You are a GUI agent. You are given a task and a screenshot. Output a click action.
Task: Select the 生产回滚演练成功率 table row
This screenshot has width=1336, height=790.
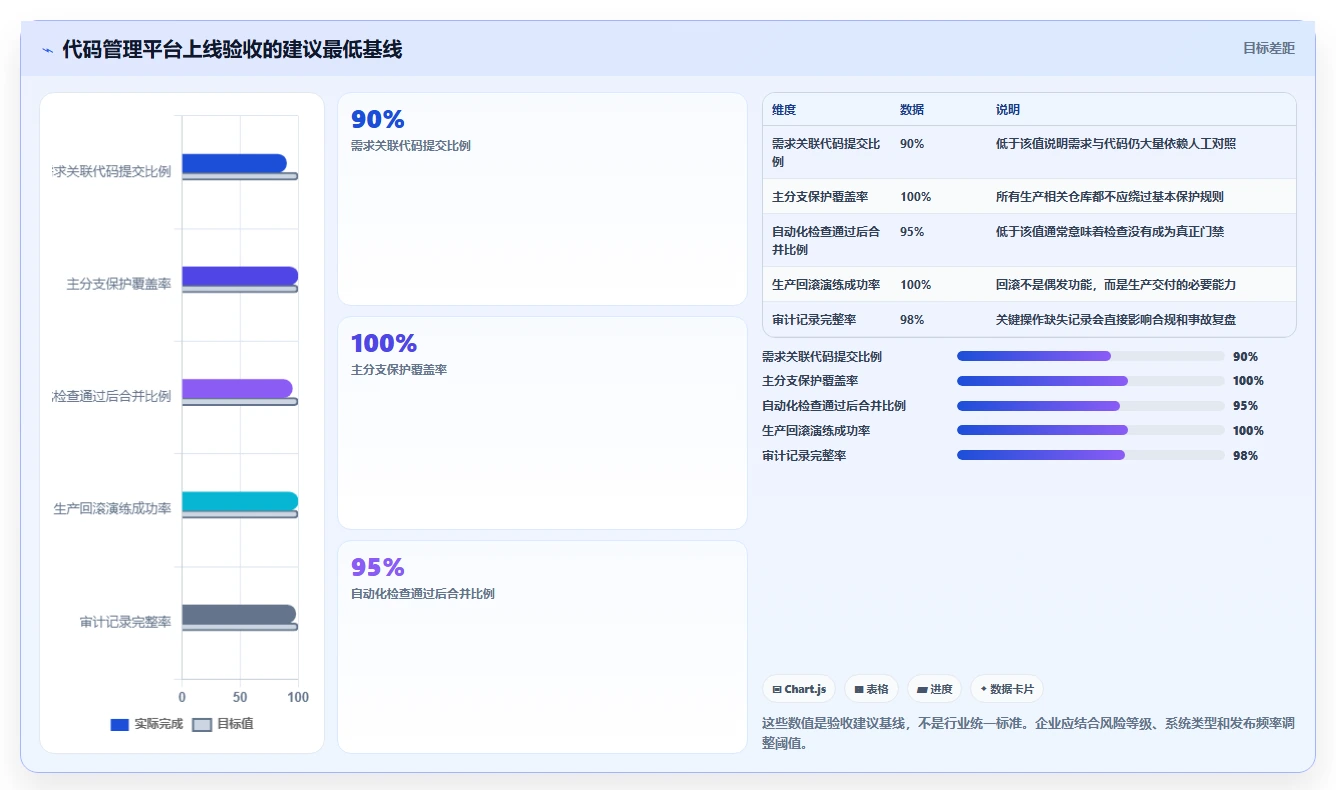tap(1029, 285)
